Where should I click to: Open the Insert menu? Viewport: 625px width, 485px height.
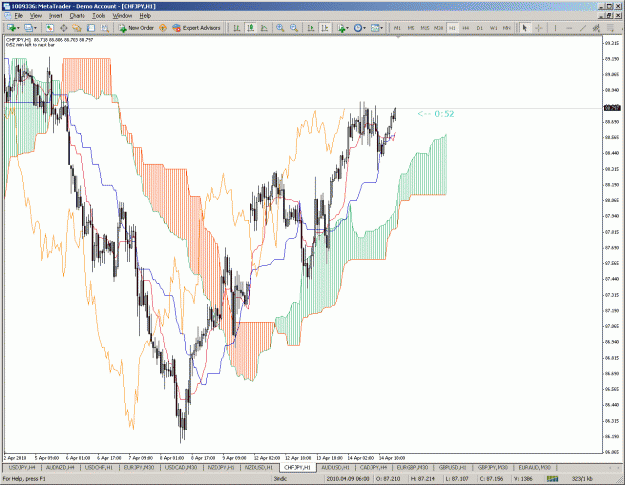pos(55,16)
